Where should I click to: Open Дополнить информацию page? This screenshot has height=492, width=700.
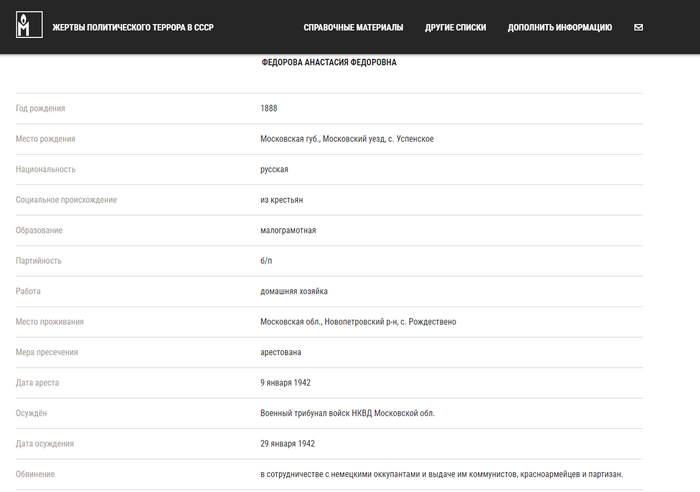pos(559,27)
